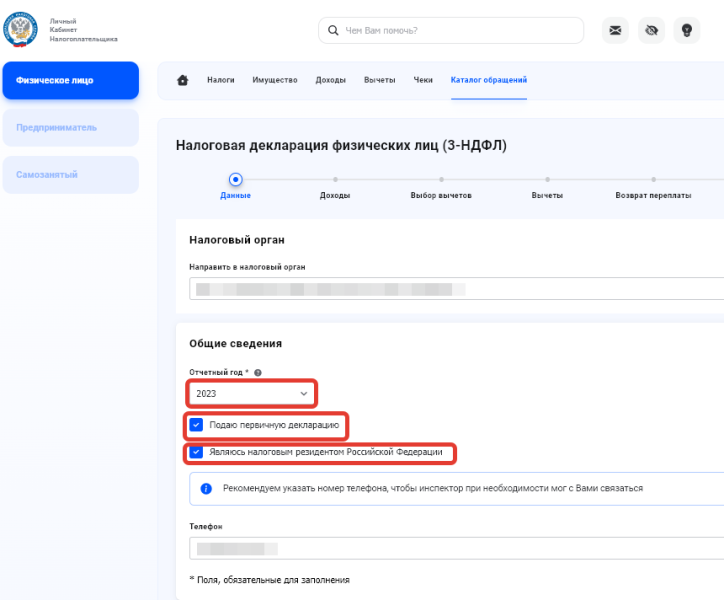Toggle 'Подаю первичную декларацию' checkbox
724x600 pixels.
196,424
